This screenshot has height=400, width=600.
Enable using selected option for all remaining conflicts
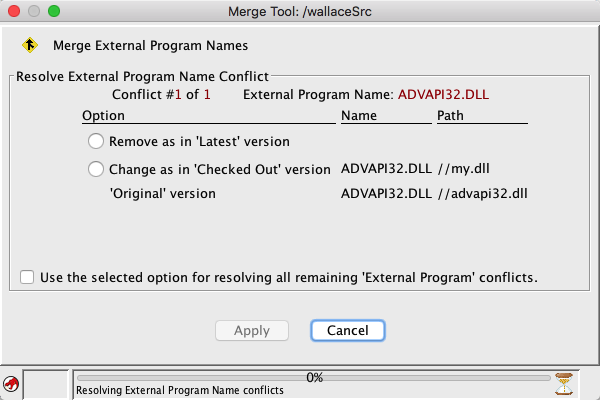point(26,277)
